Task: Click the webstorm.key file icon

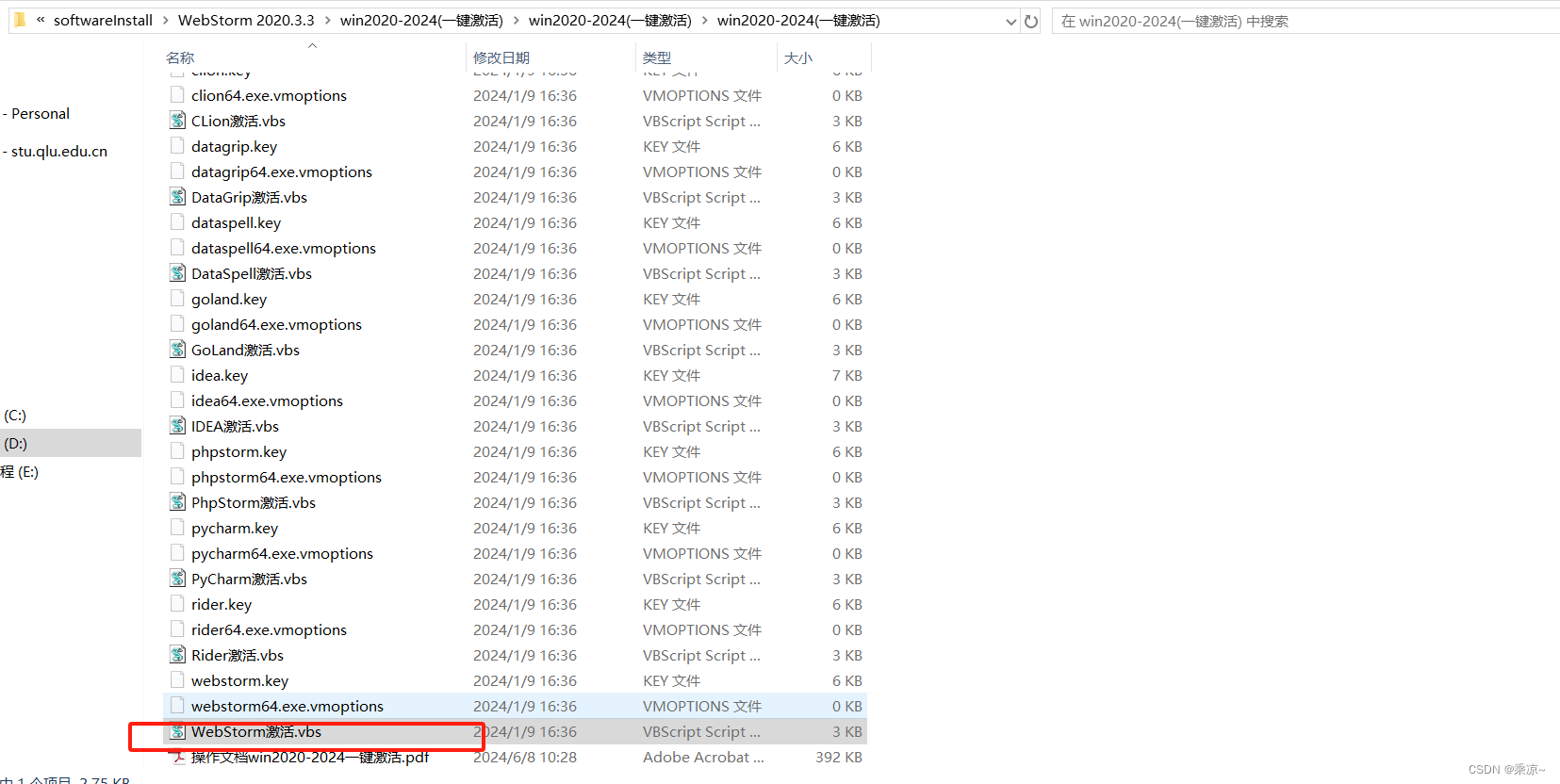Action: [x=177, y=679]
